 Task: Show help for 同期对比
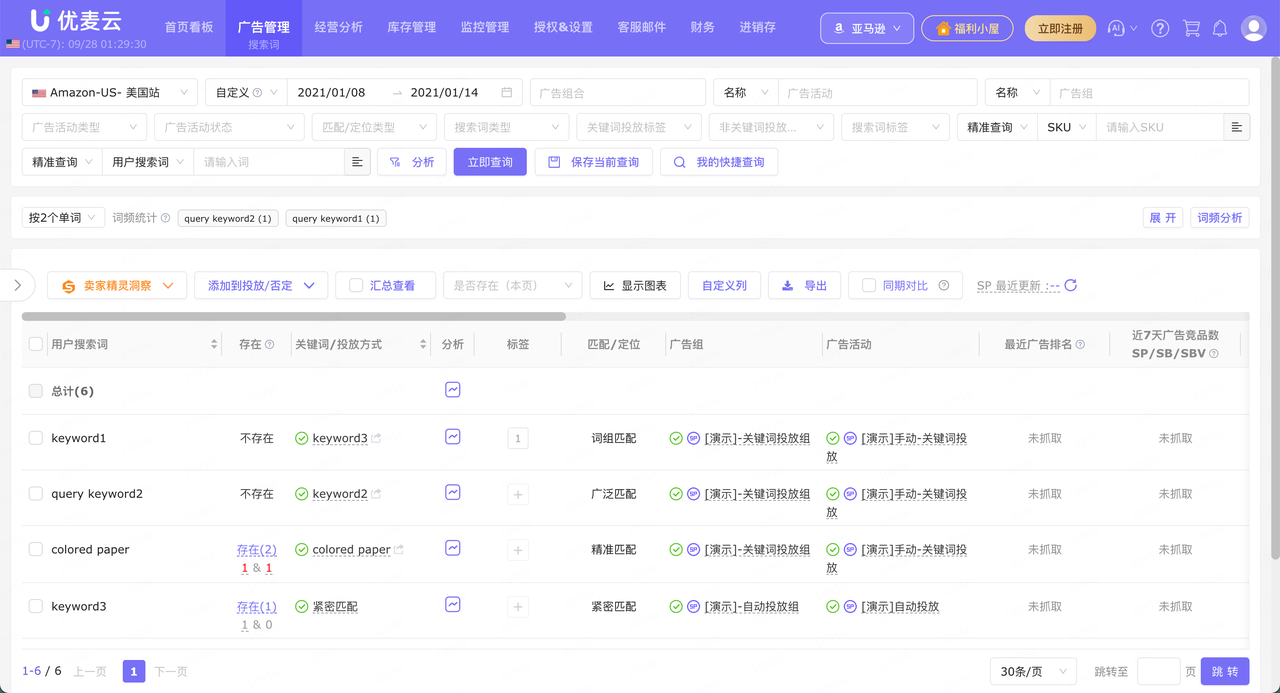(x=944, y=286)
